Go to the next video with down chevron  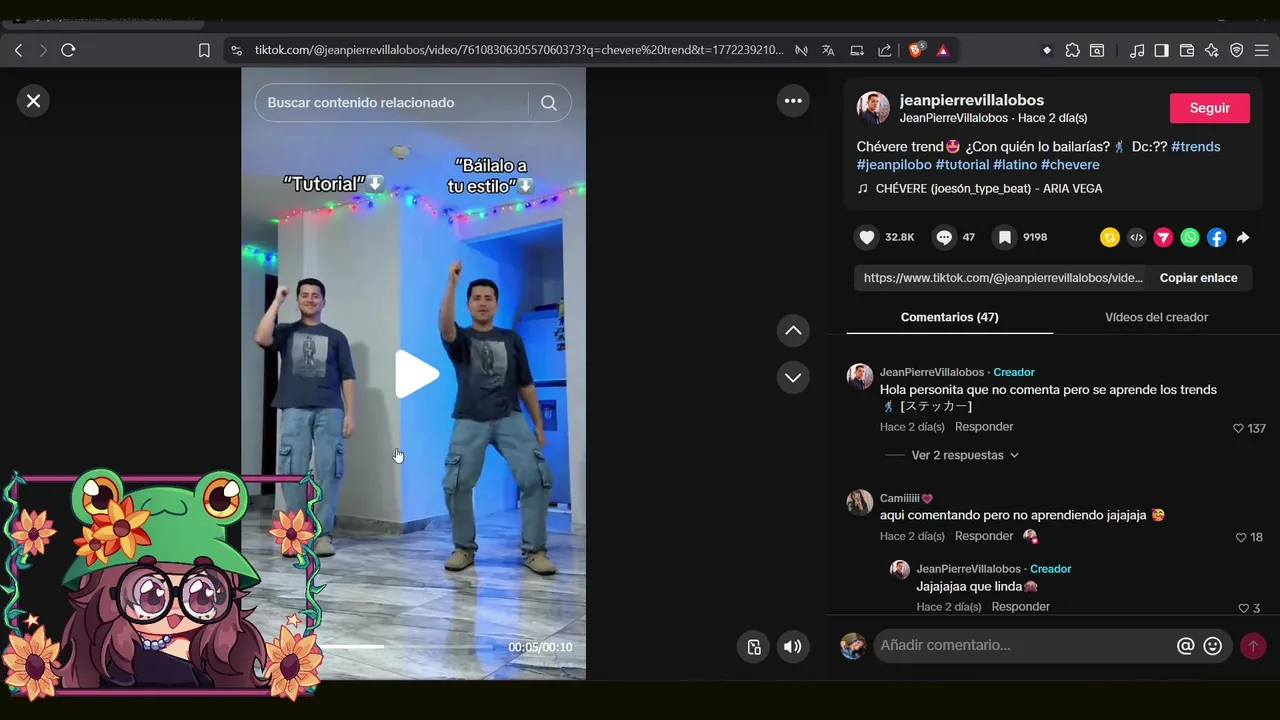pos(793,378)
